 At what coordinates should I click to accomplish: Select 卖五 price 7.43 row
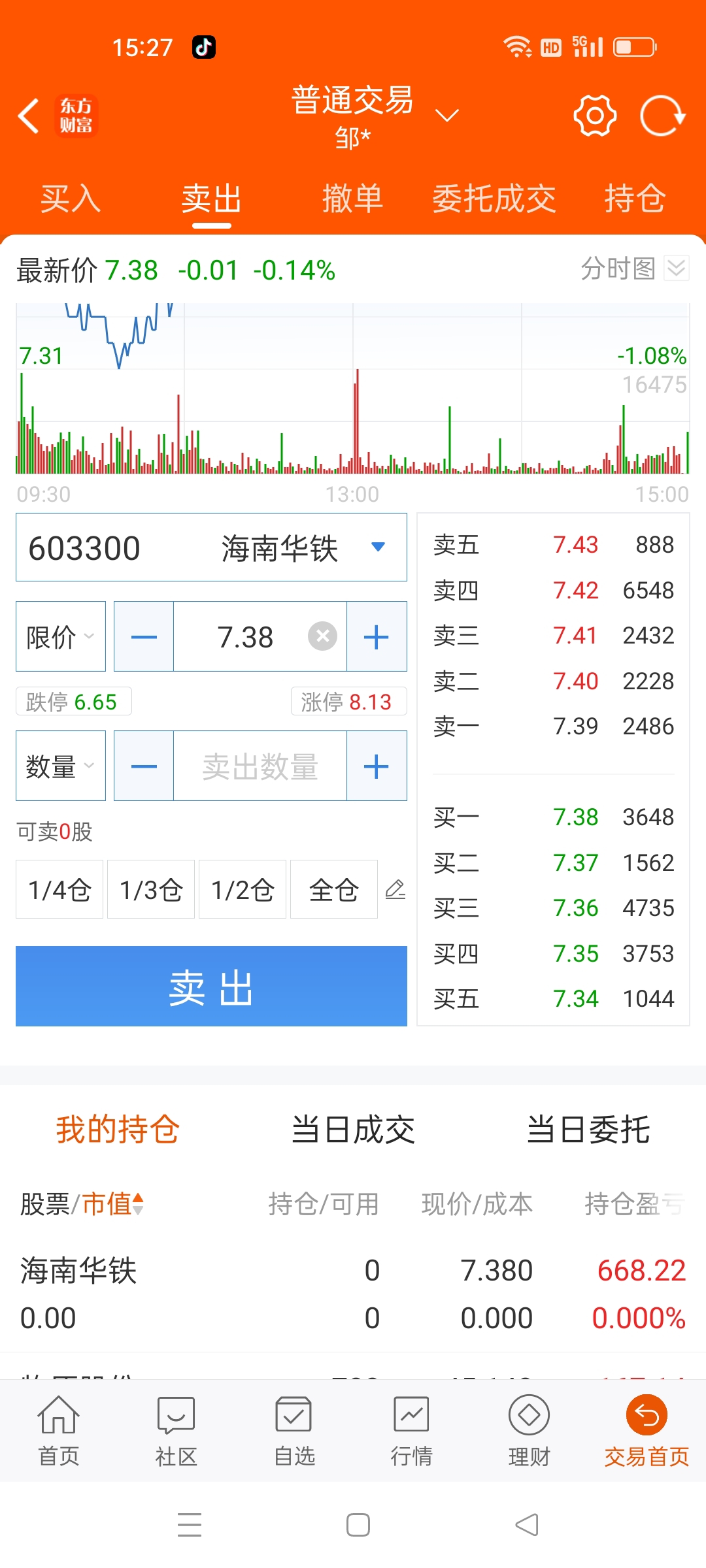pos(553,544)
